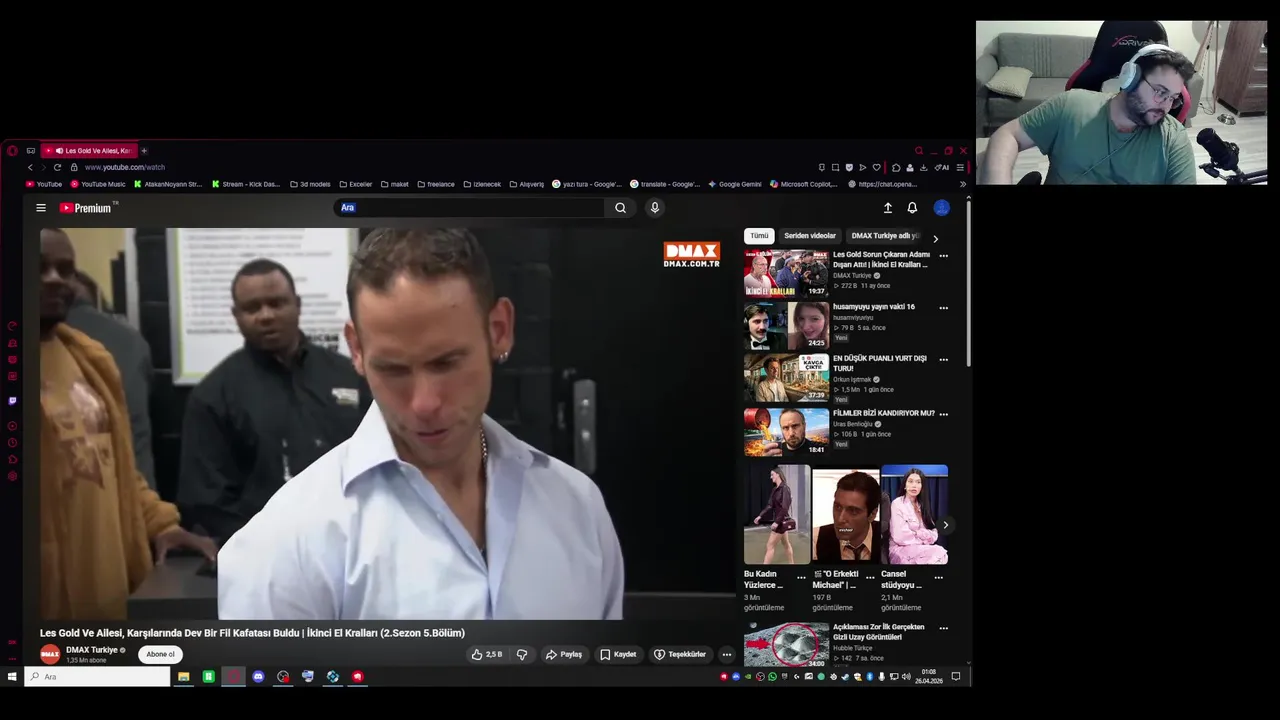Screen dimensions: 1280x720
Task: Open 'EN DÜŞÜK PUANLI YURT DIŞI TURU!' title
Action: tap(880, 363)
